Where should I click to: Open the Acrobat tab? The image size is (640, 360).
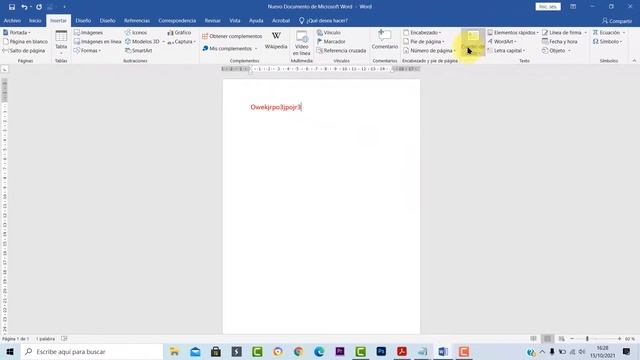click(x=281, y=20)
